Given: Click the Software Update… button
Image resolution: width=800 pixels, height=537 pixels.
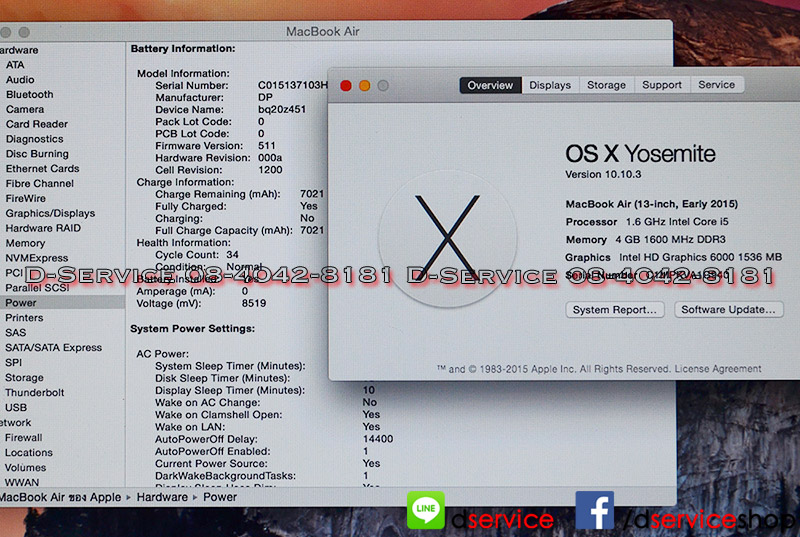Looking at the screenshot, I should point(728,310).
